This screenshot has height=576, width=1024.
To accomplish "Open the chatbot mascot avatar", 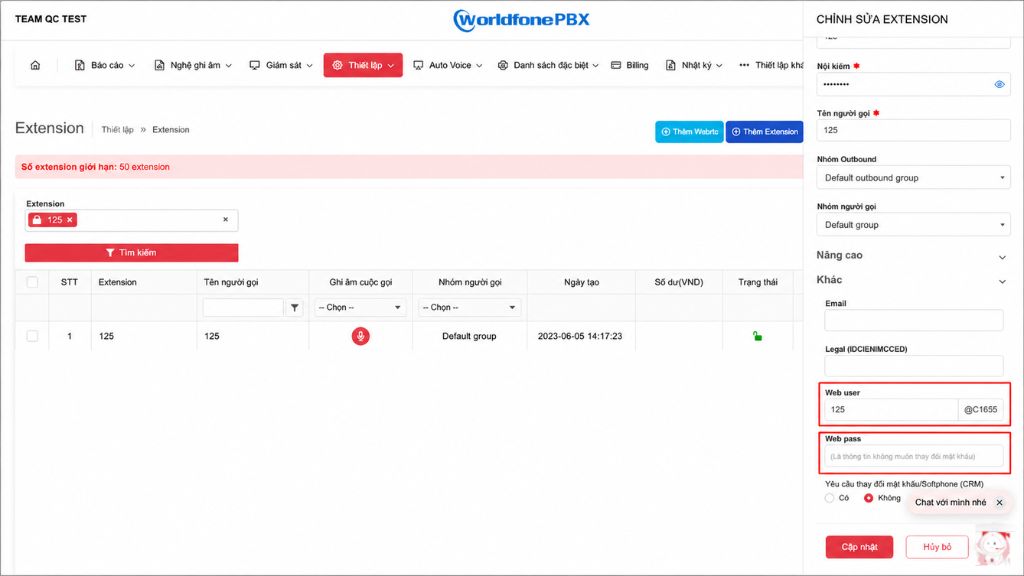I will (993, 547).
